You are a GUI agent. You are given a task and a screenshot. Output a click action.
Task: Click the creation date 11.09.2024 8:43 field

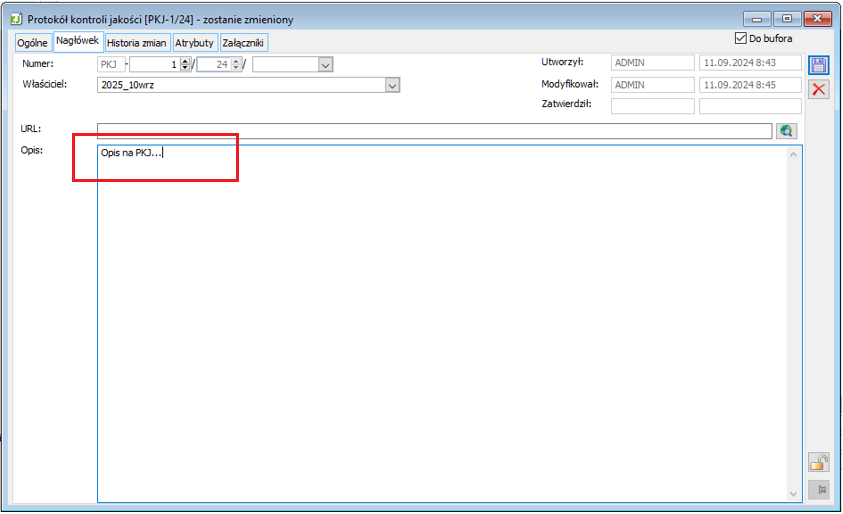point(750,63)
